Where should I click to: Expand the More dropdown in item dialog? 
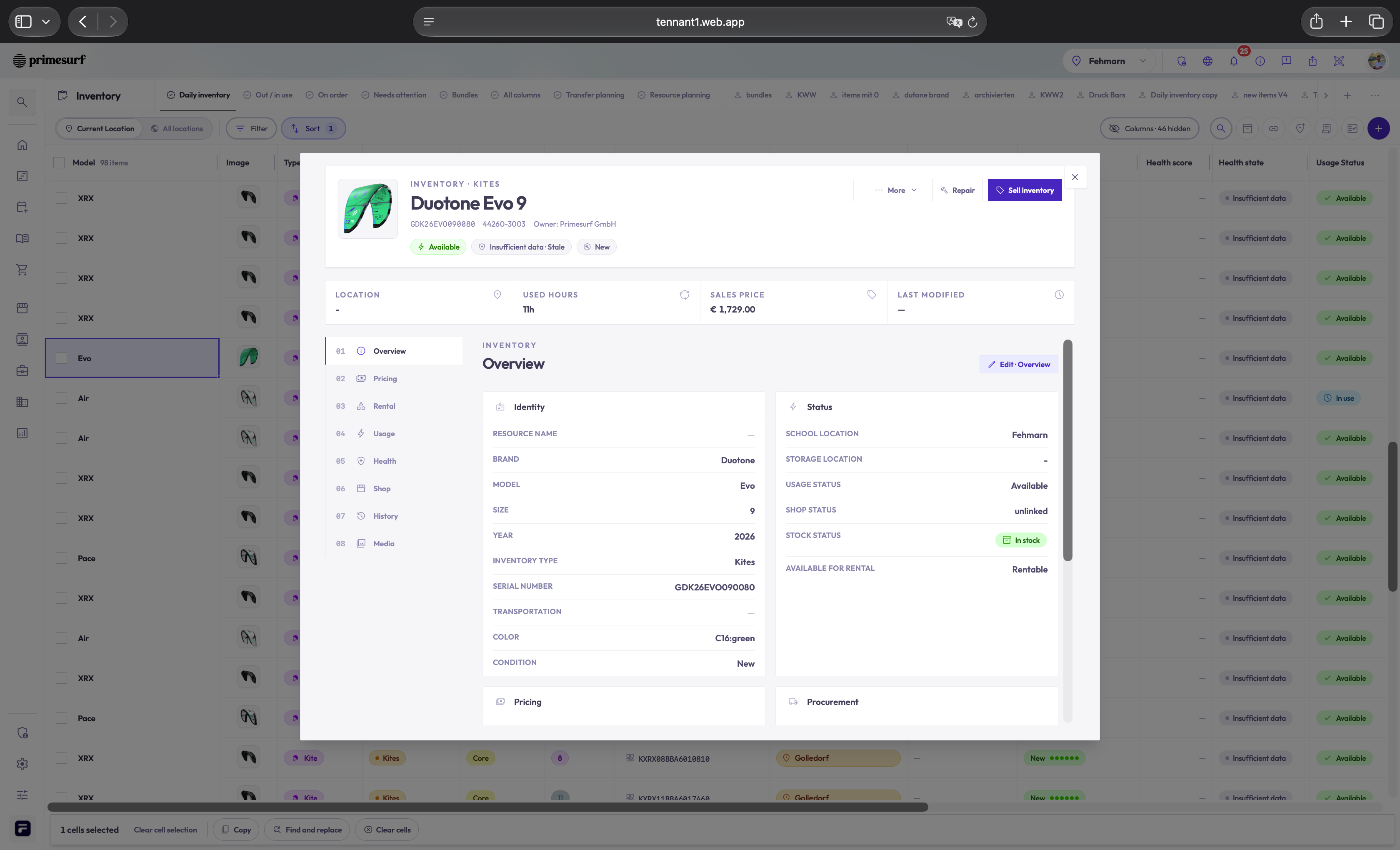pos(896,190)
